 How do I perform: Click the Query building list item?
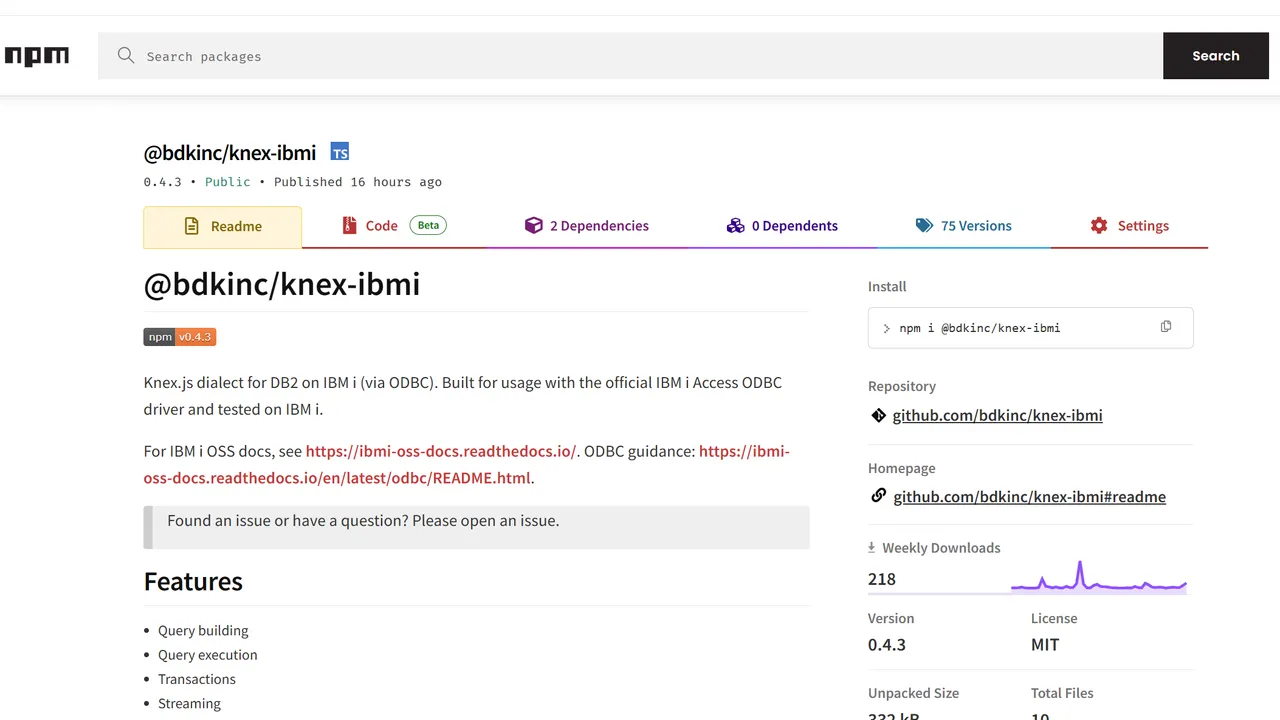[x=203, y=631]
